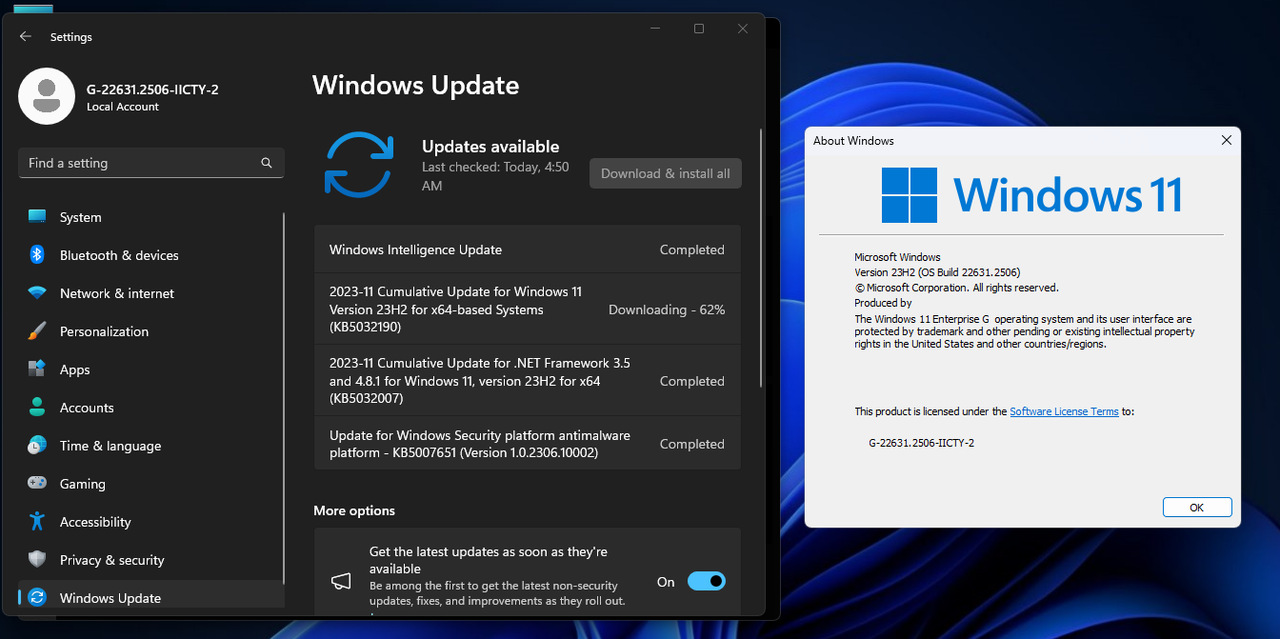Image resolution: width=1280 pixels, height=639 pixels.
Task: Click the Time & language globe icon
Action: [x=37, y=445]
